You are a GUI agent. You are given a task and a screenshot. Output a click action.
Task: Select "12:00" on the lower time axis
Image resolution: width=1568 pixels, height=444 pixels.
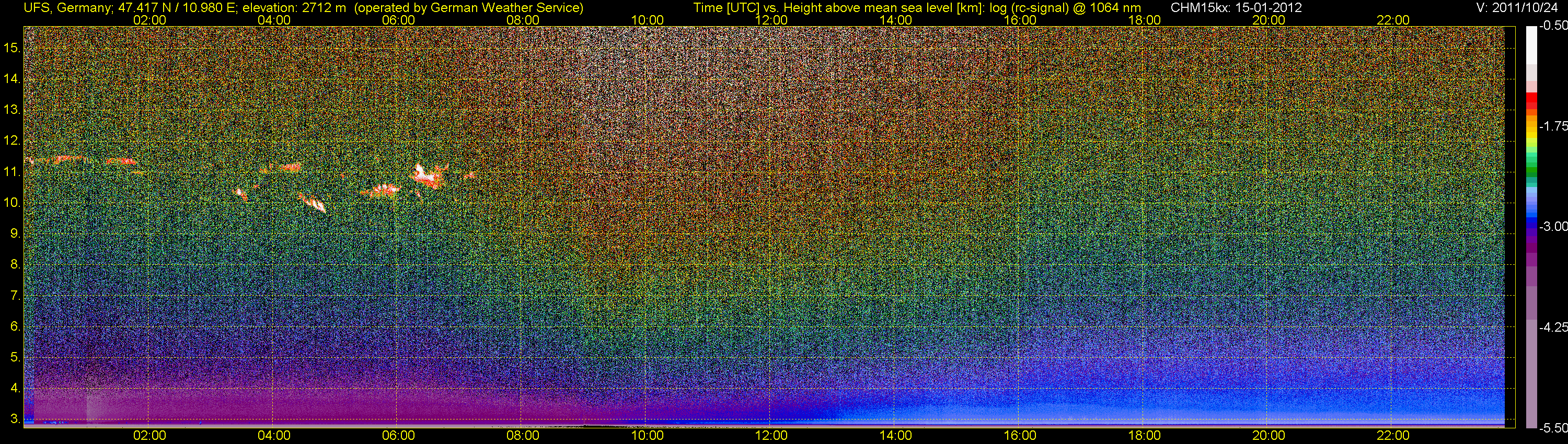click(771, 436)
